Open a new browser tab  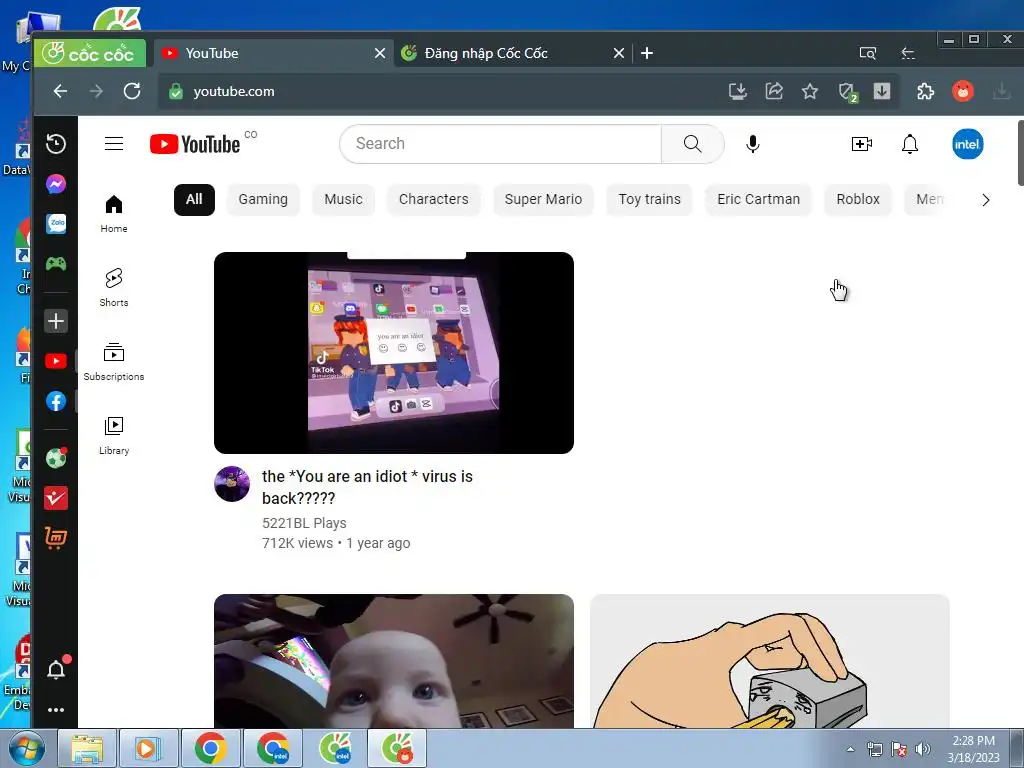(647, 53)
